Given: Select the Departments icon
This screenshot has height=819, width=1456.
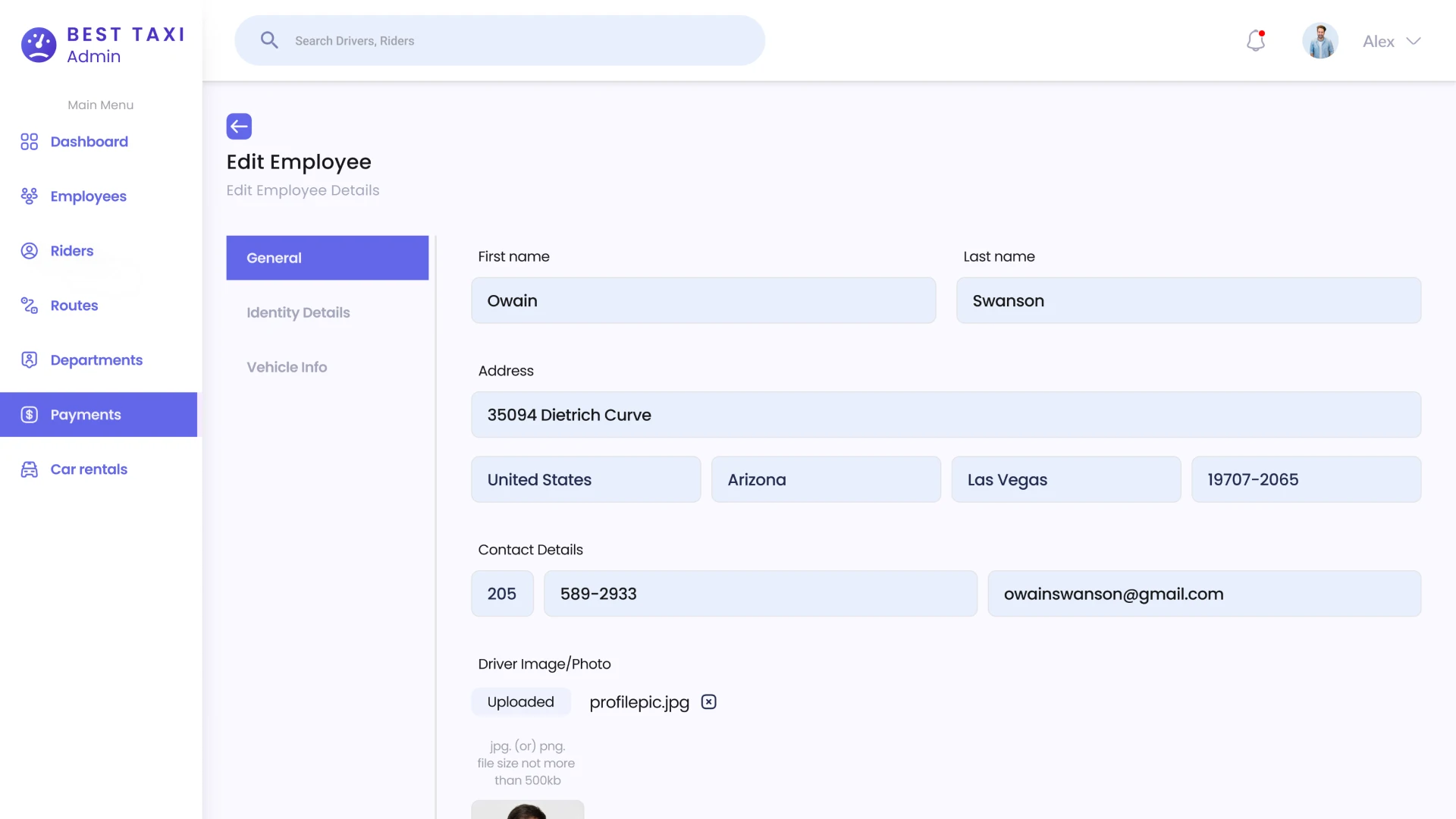Looking at the screenshot, I should 29,359.
